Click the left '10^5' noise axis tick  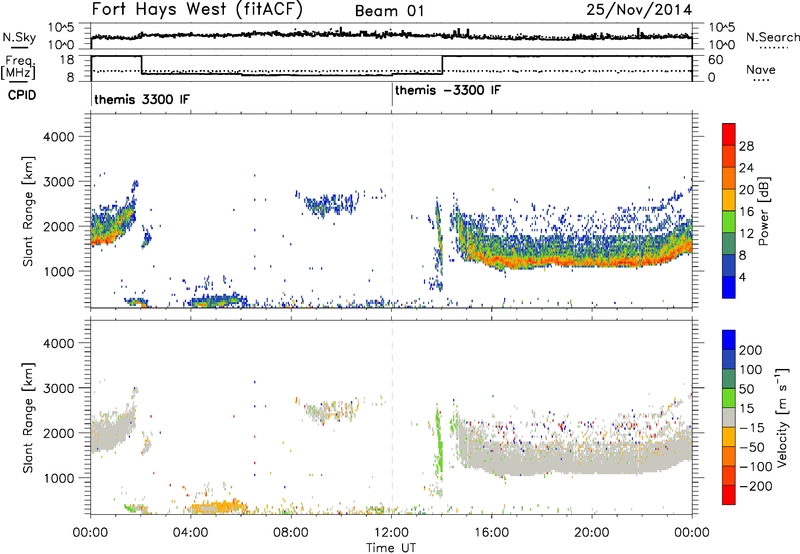(61, 28)
